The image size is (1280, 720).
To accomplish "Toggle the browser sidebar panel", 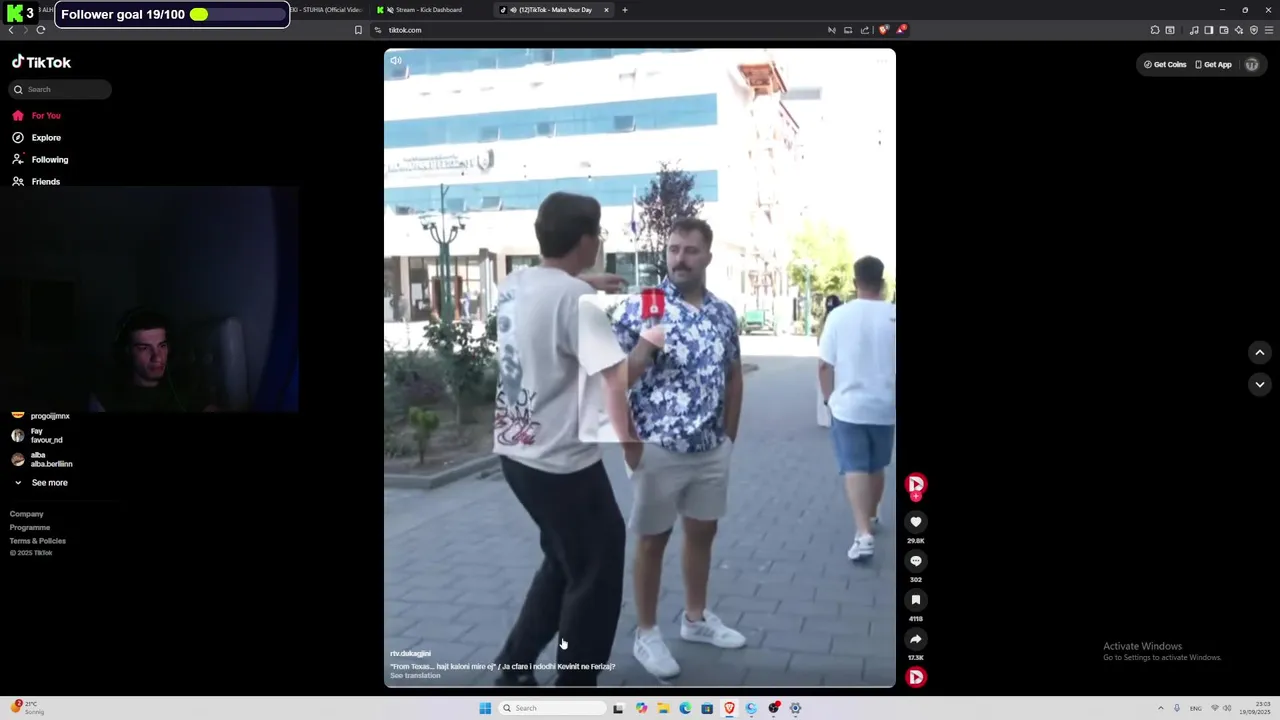I will pos(1208,30).
